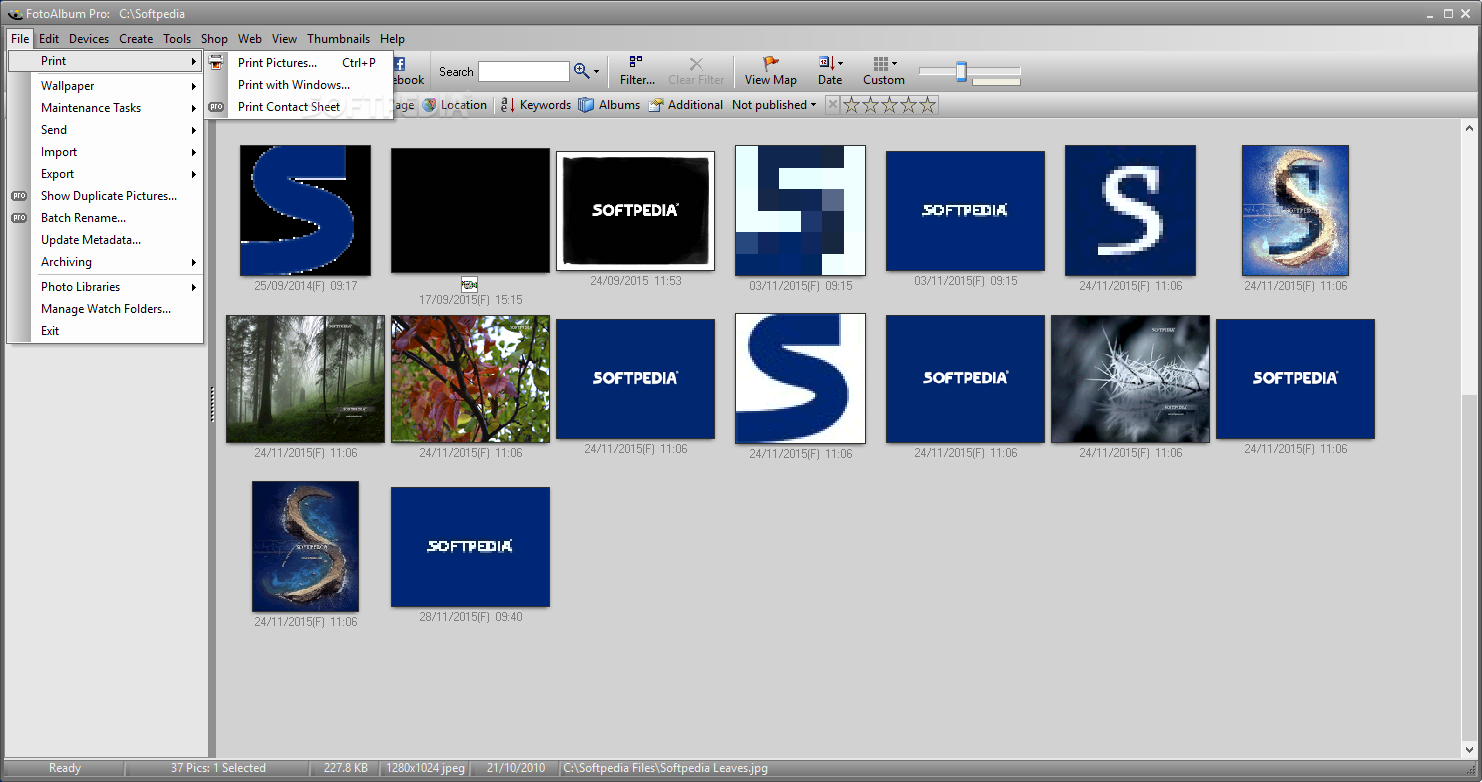Screen dimensions: 1482x782
Task: Open the Tools menu
Action: (177, 39)
